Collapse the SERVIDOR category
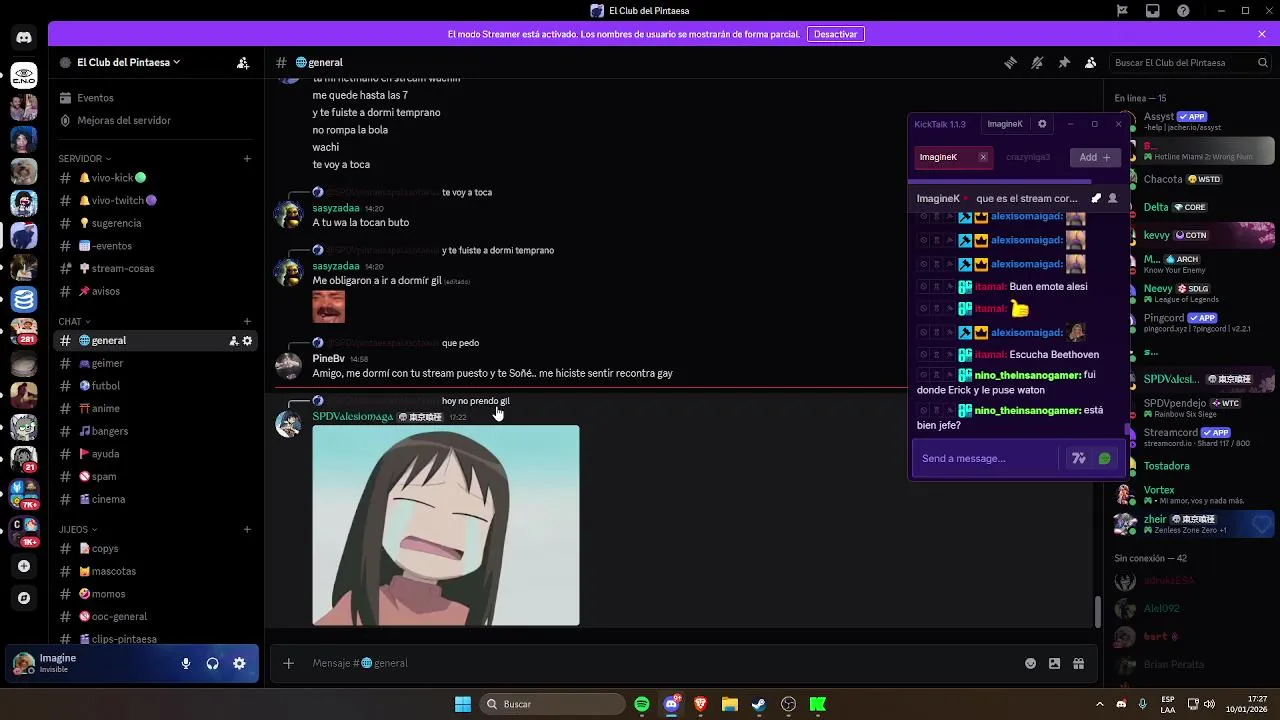The width and height of the screenshot is (1280, 720). click(84, 158)
